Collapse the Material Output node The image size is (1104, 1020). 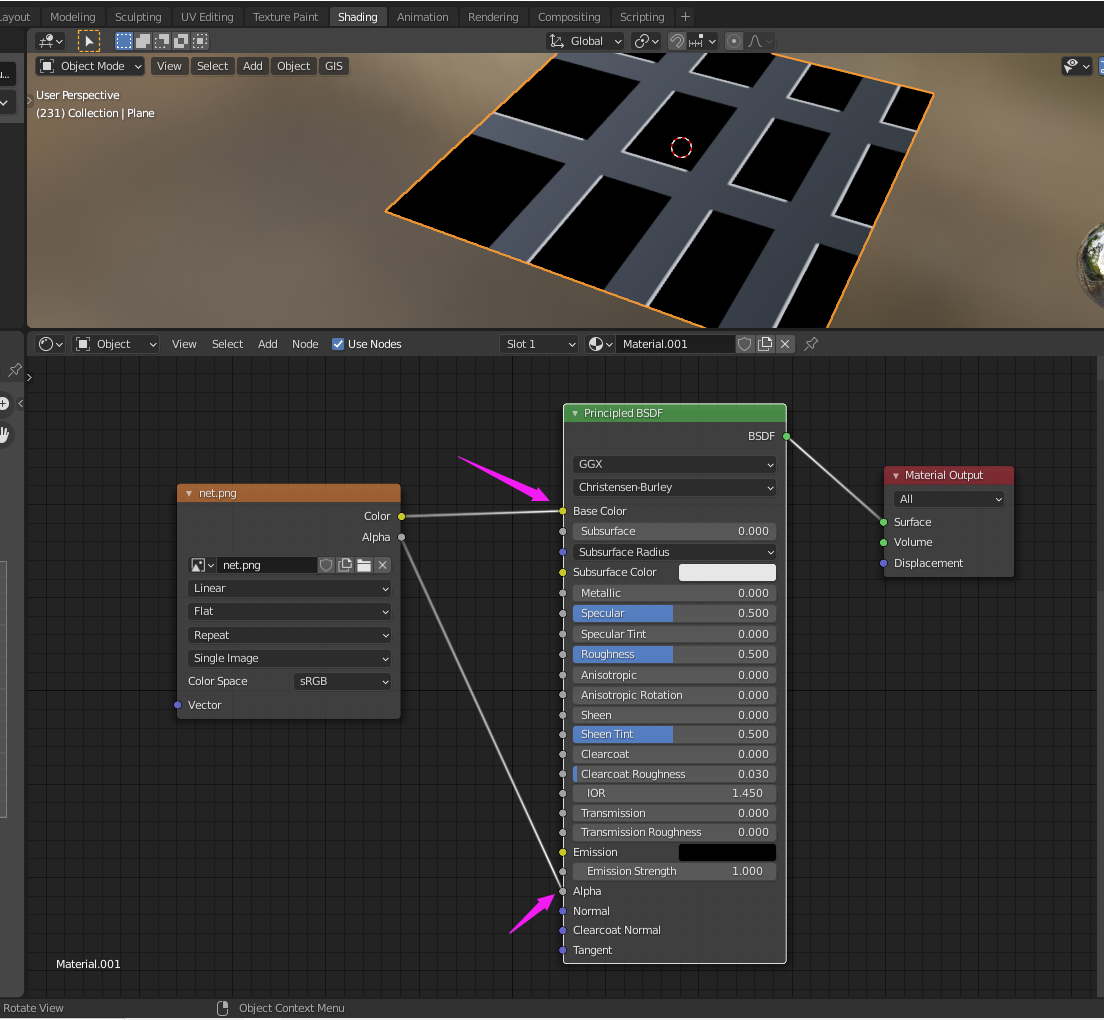coord(896,476)
